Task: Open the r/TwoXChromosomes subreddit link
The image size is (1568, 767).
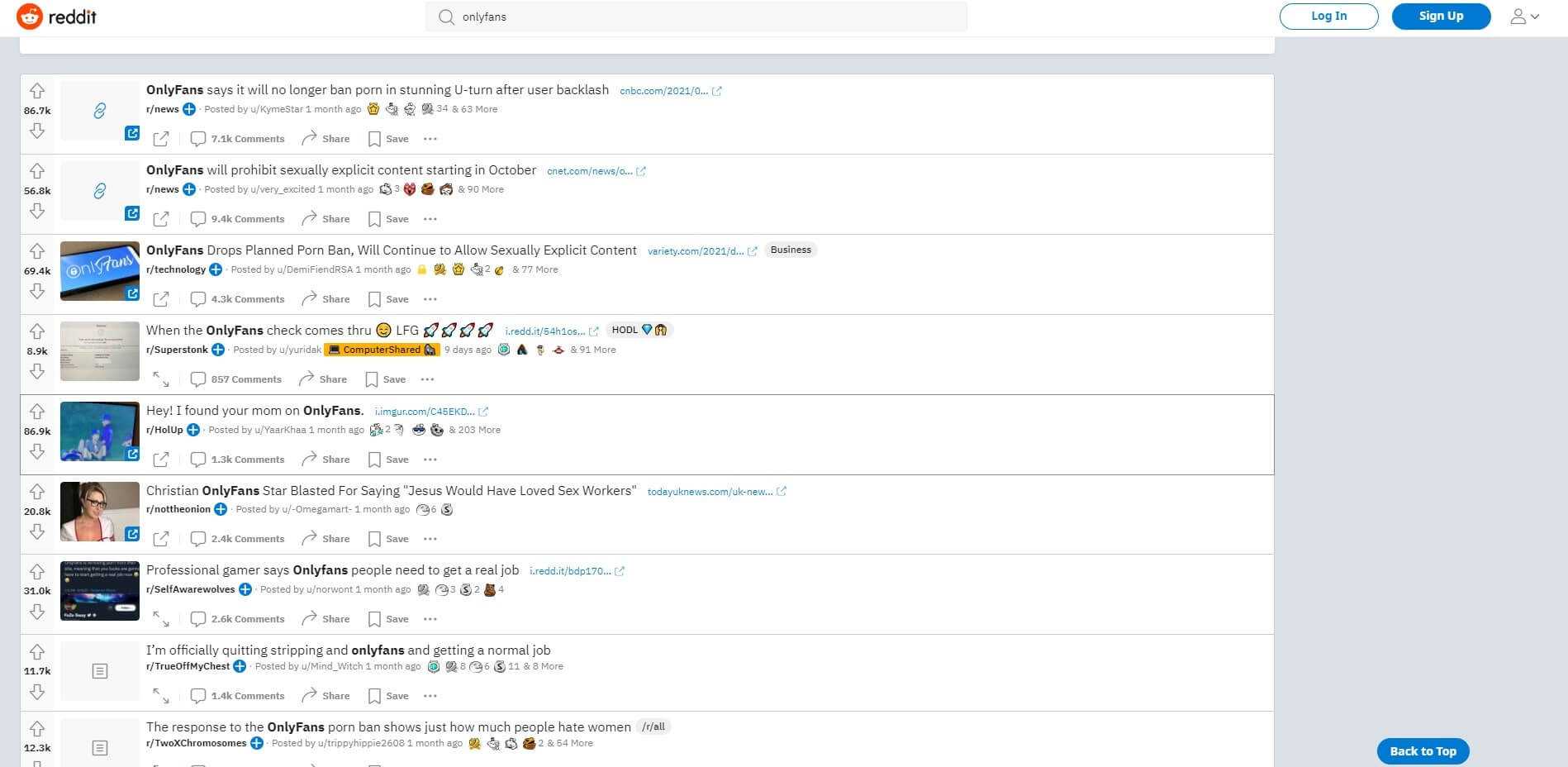Action: (196, 743)
